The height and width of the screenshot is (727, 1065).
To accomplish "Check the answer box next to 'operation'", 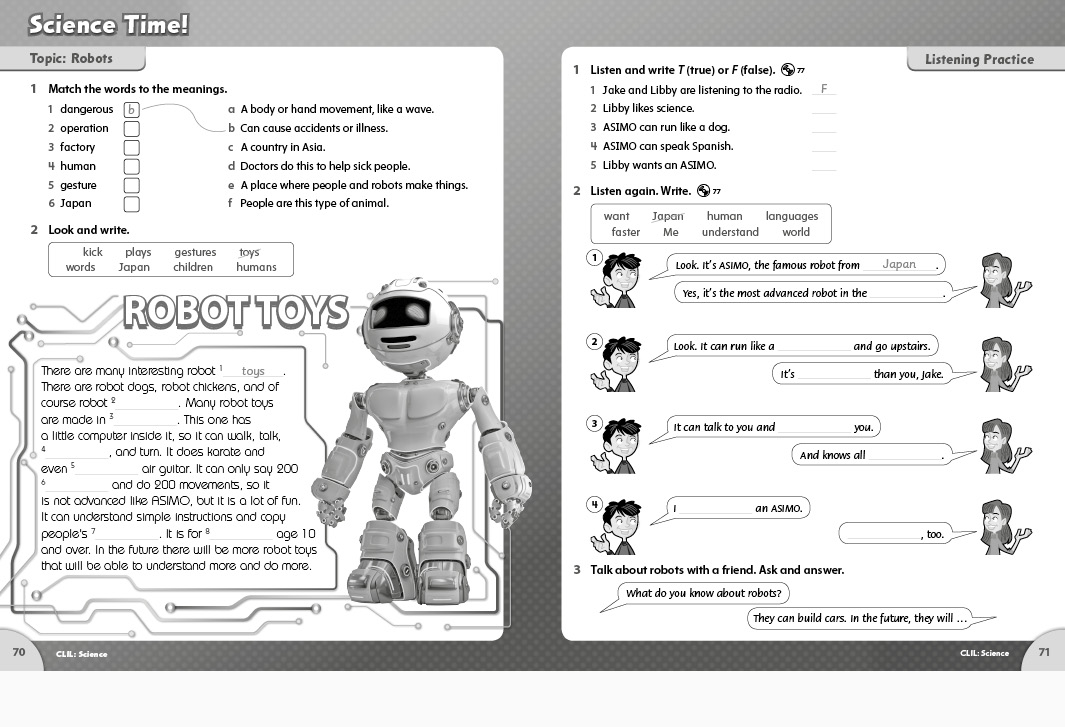I will tap(132, 128).
